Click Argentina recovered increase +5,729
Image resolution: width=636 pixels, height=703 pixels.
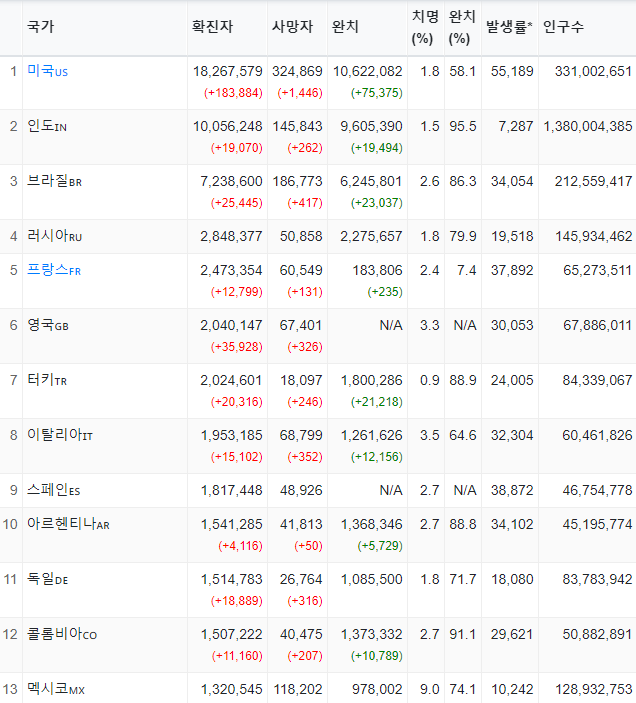(x=380, y=546)
